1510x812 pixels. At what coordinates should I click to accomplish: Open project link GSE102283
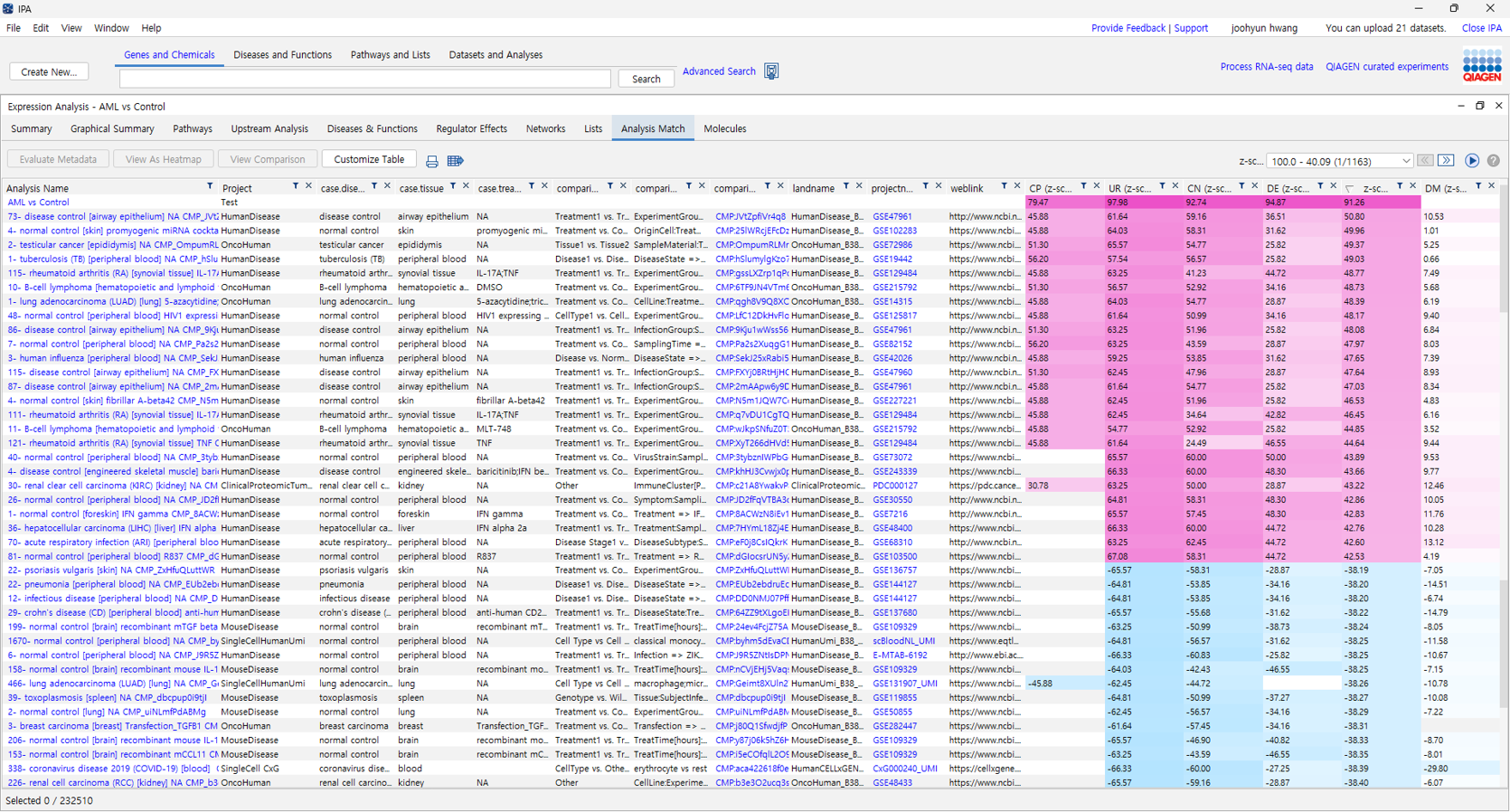tap(895, 231)
